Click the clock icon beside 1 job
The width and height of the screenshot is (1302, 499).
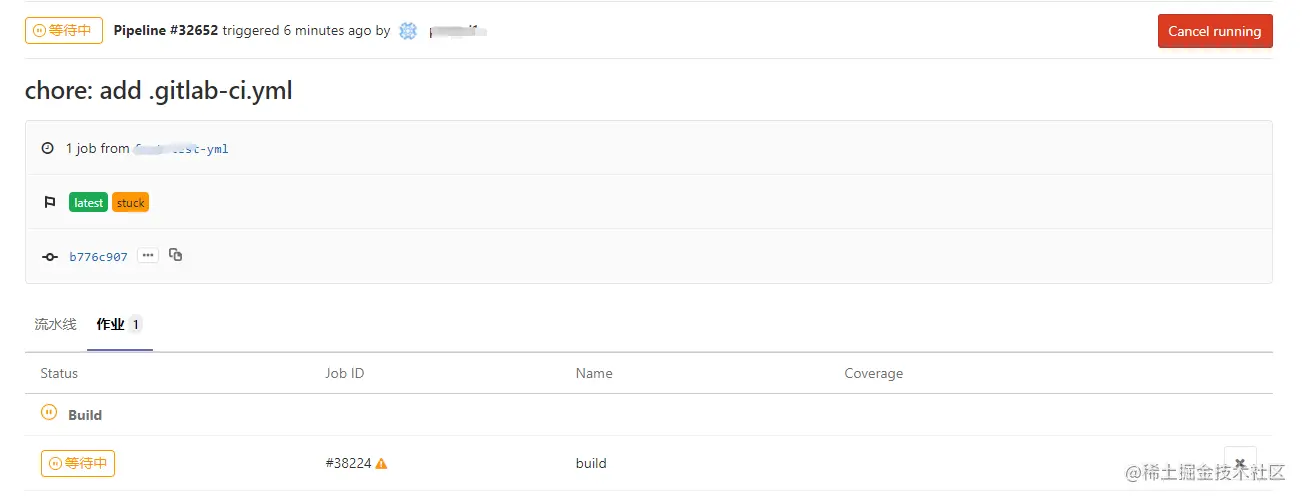click(x=48, y=149)
